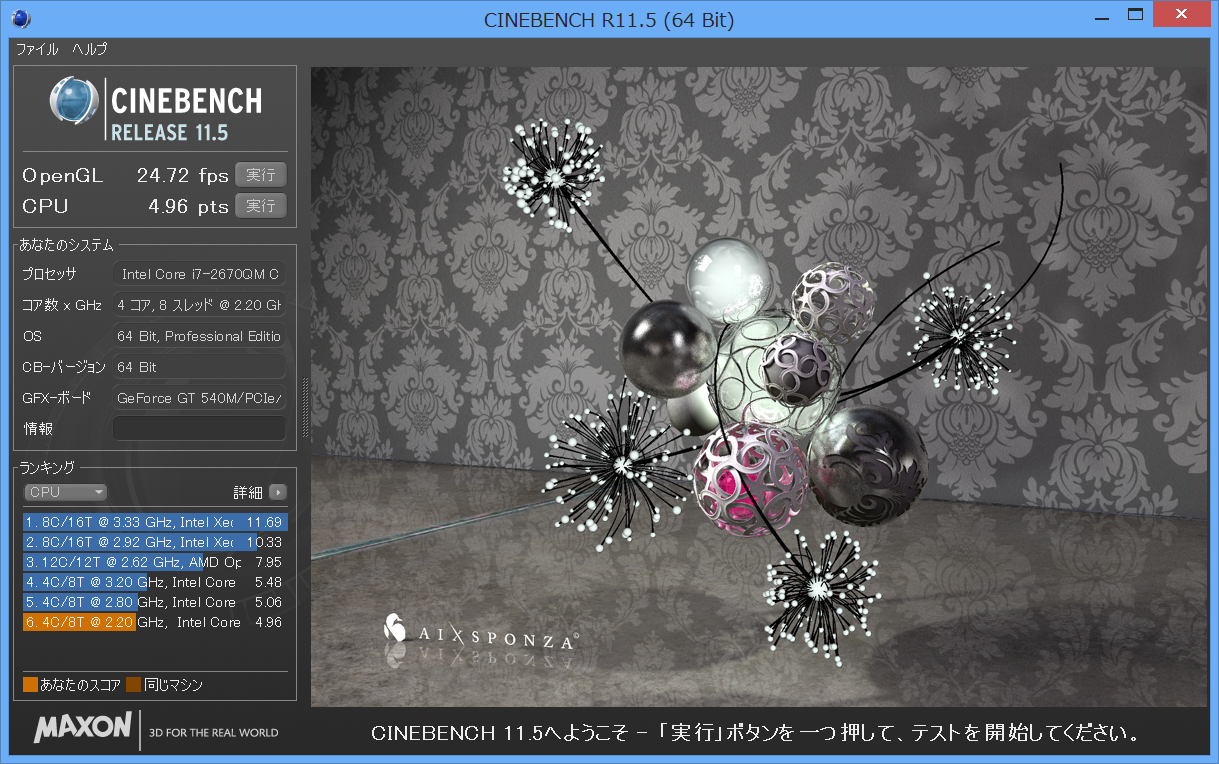Click the CINEBENCH sphere logo icon
1219x764 pixels.
click(75, 103)
